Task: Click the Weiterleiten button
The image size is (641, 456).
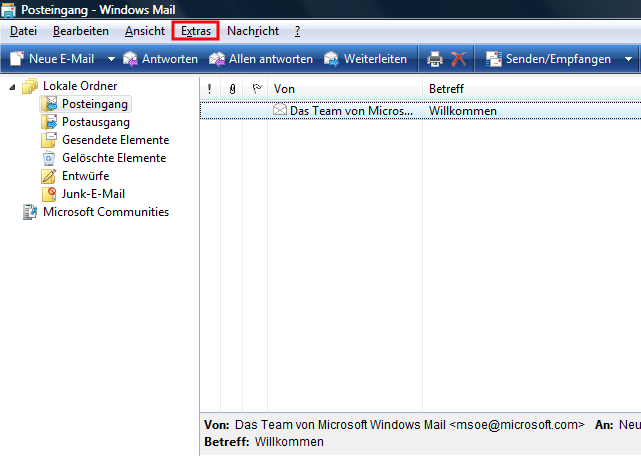Action: [365, 59]
